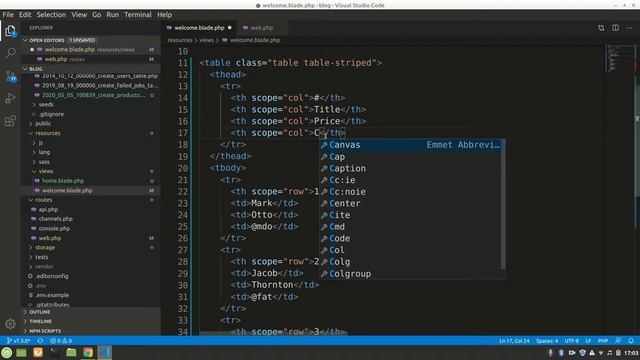Click the git branch indicator in status bar
Screen dimensions: 640x360
pos(19,341)
